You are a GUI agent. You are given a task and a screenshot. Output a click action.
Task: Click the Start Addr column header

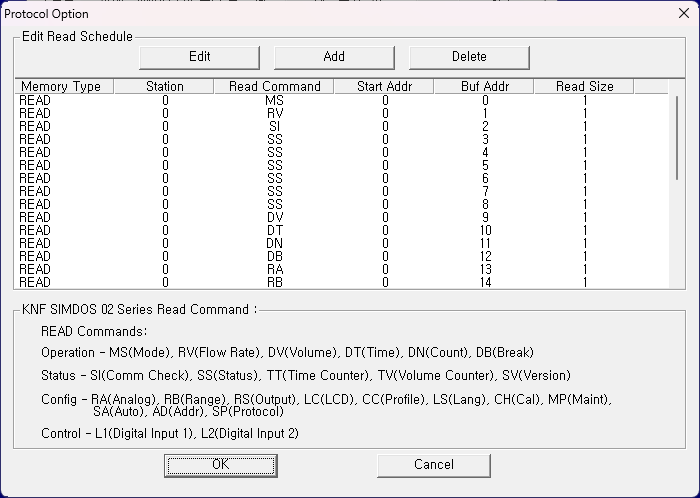(x=384, y=86)
